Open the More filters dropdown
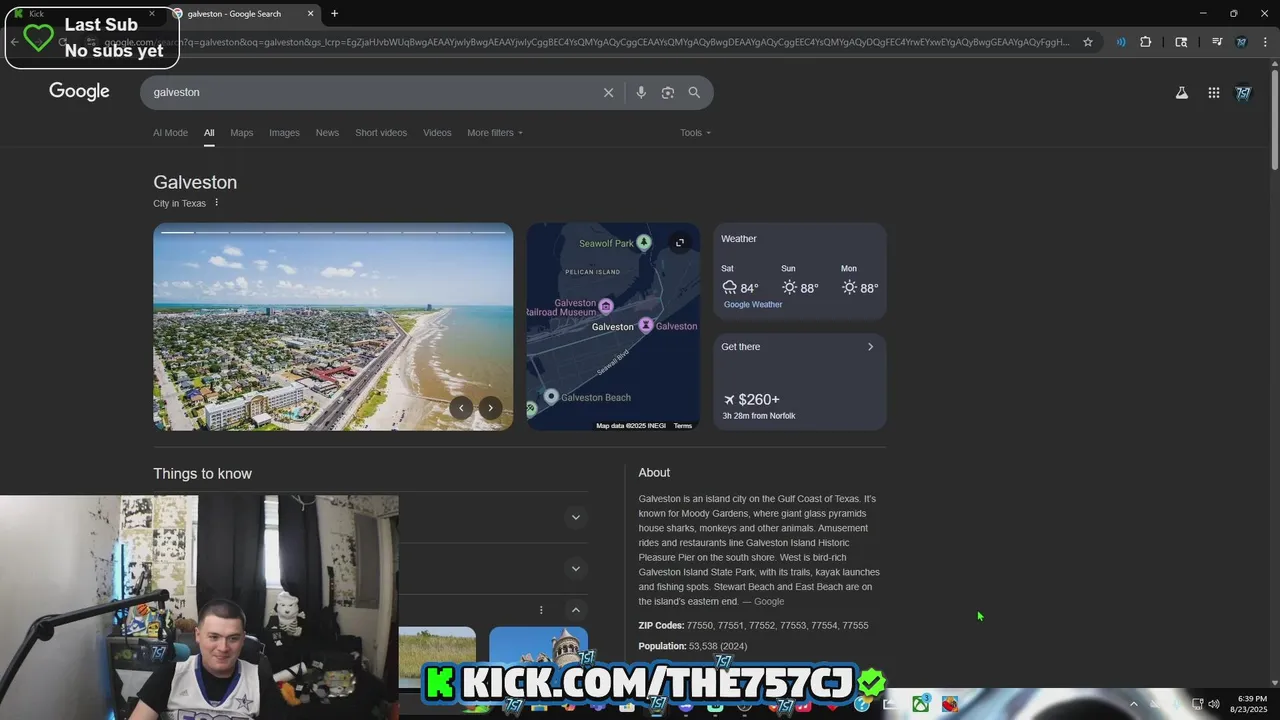The height and width of the screenshot is (720, 1280). (x=495, y=133)
